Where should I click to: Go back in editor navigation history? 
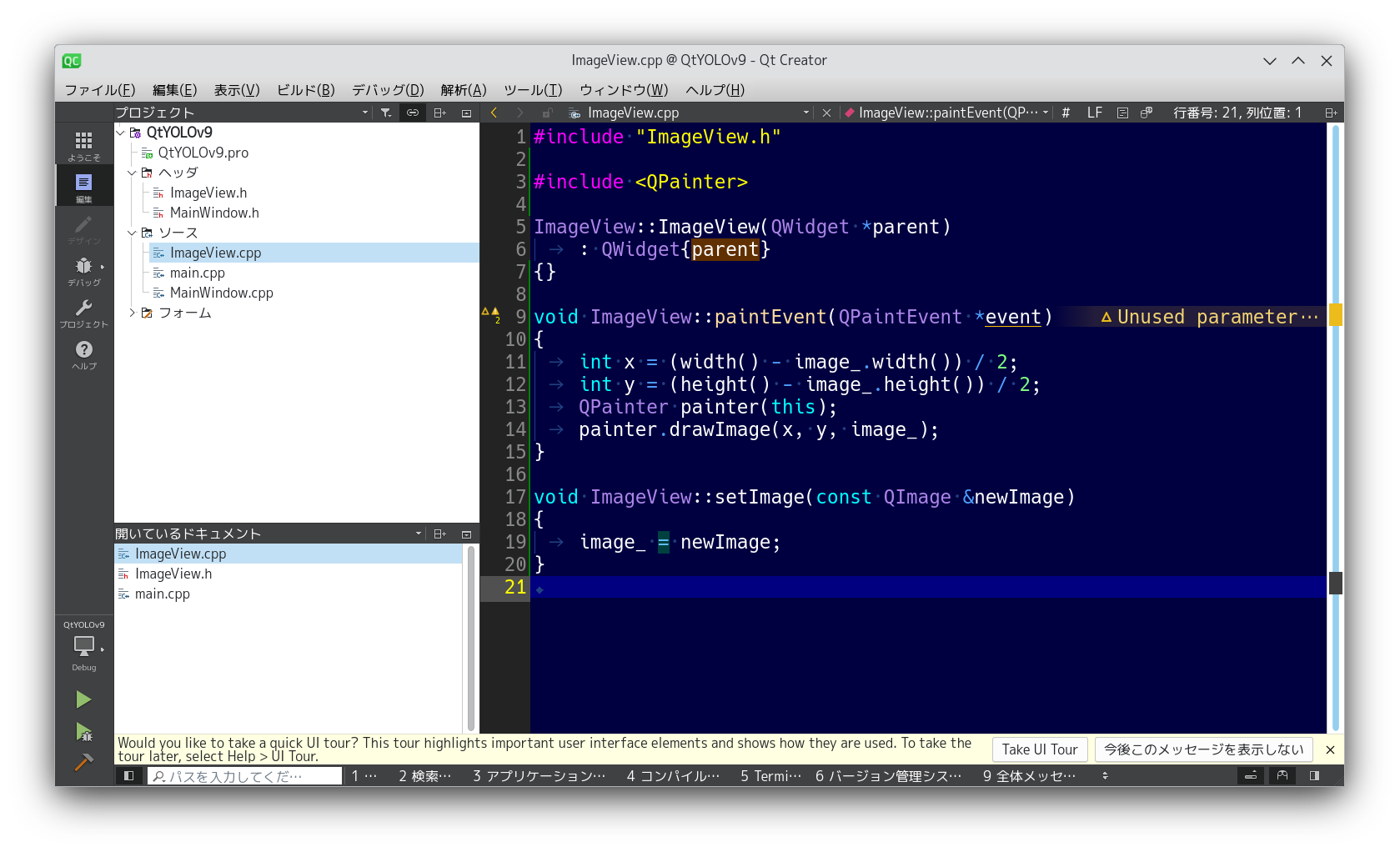pyautogui.click(x=494, y=113)
